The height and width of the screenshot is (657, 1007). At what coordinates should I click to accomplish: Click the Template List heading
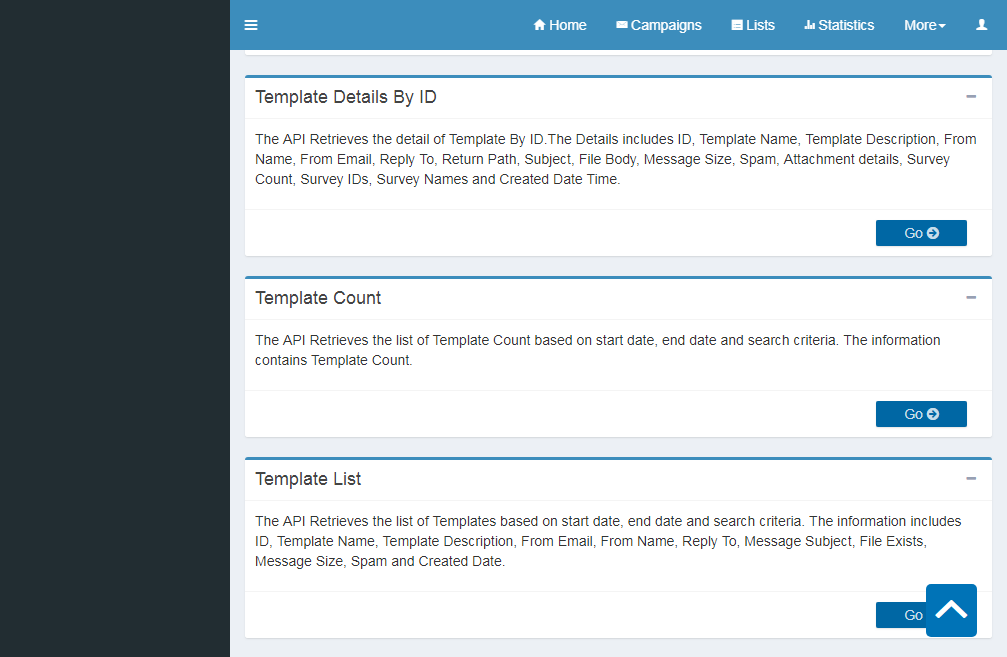click(308, 479)
